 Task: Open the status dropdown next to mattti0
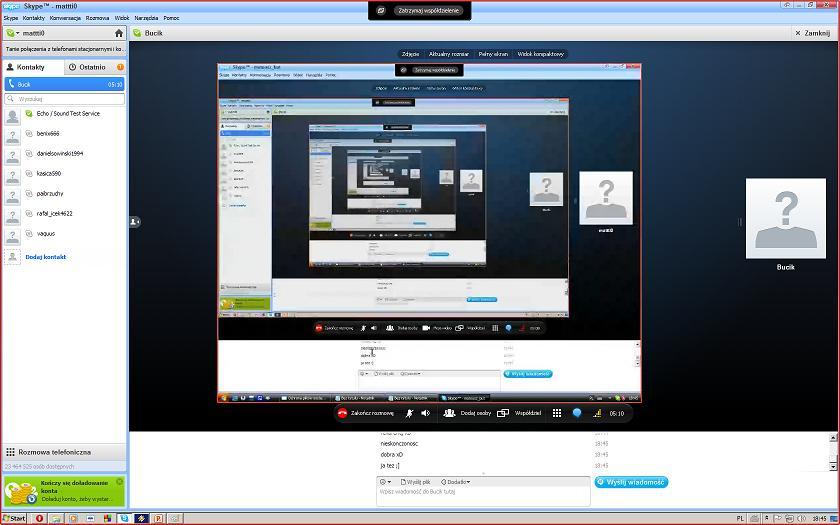point(12,33)
